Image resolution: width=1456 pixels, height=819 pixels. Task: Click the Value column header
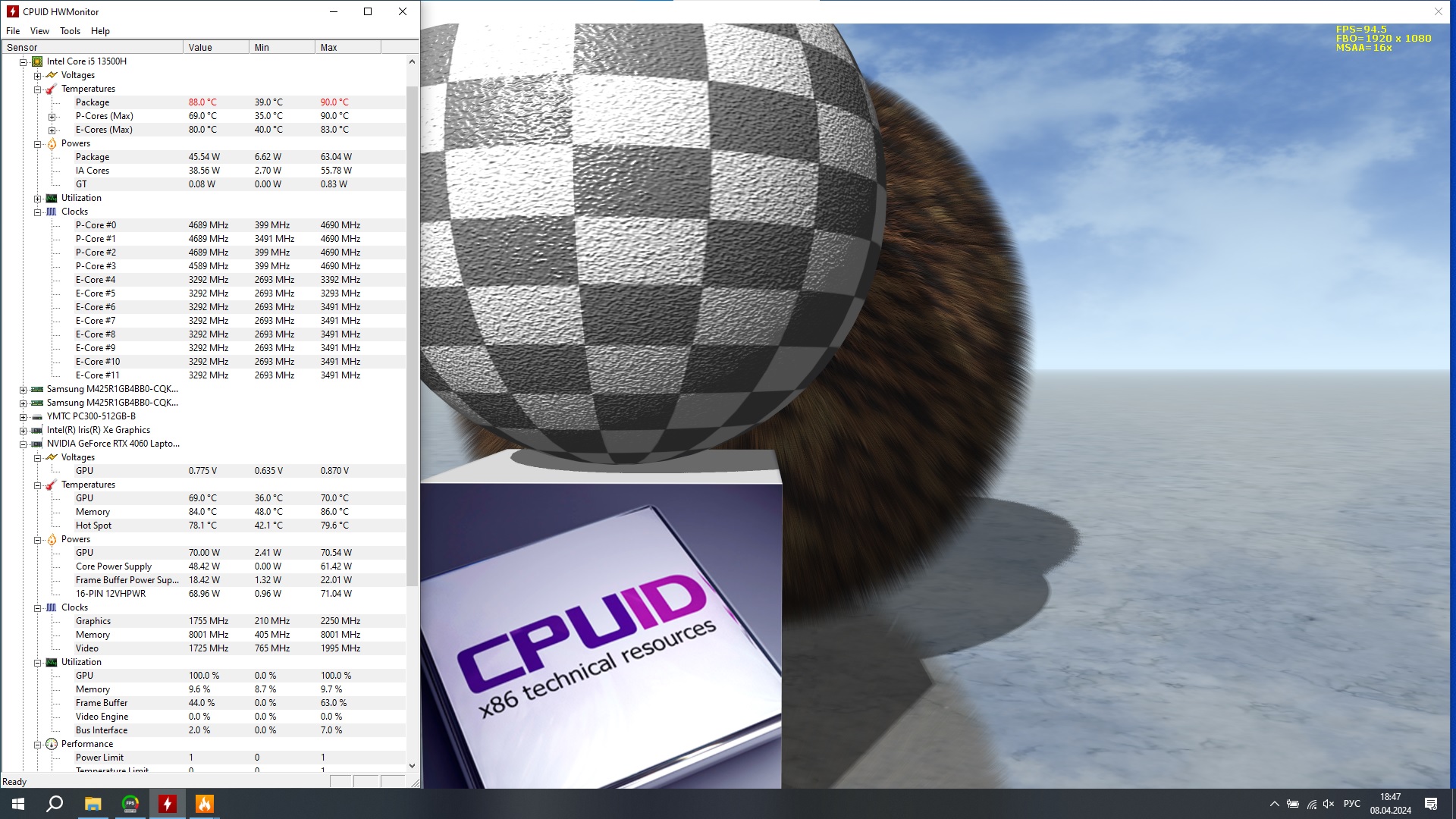coord(215,47)
